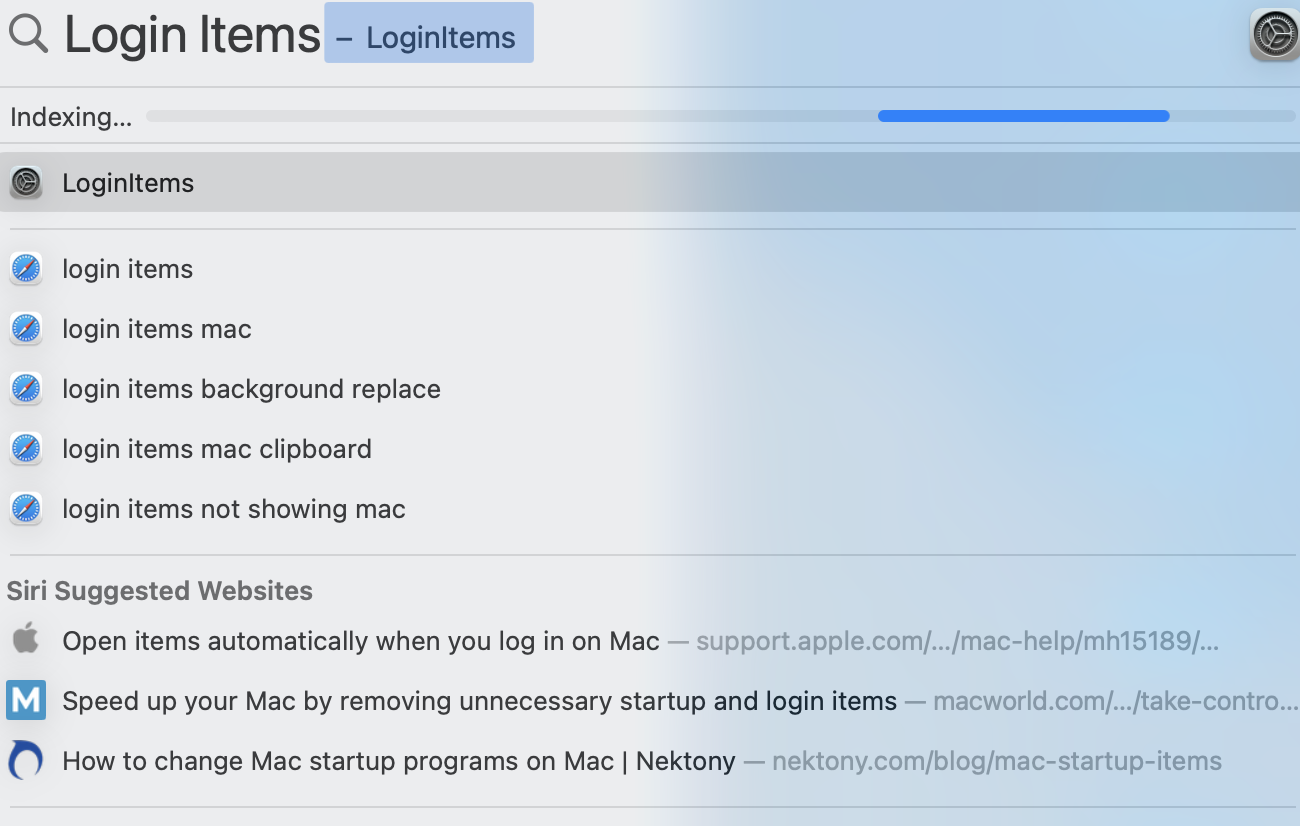1300x826 pixels.
Task: Click Safari icon beside "login items mac"
Action: point(26,329)
